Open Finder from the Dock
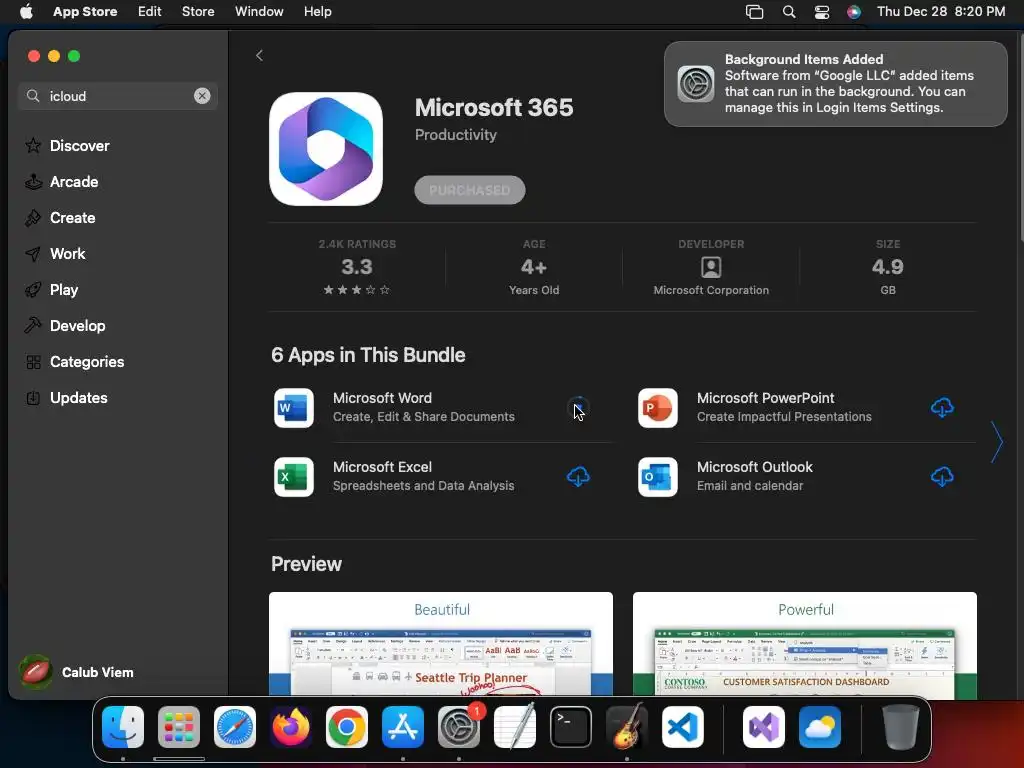 tap(123, 727)
